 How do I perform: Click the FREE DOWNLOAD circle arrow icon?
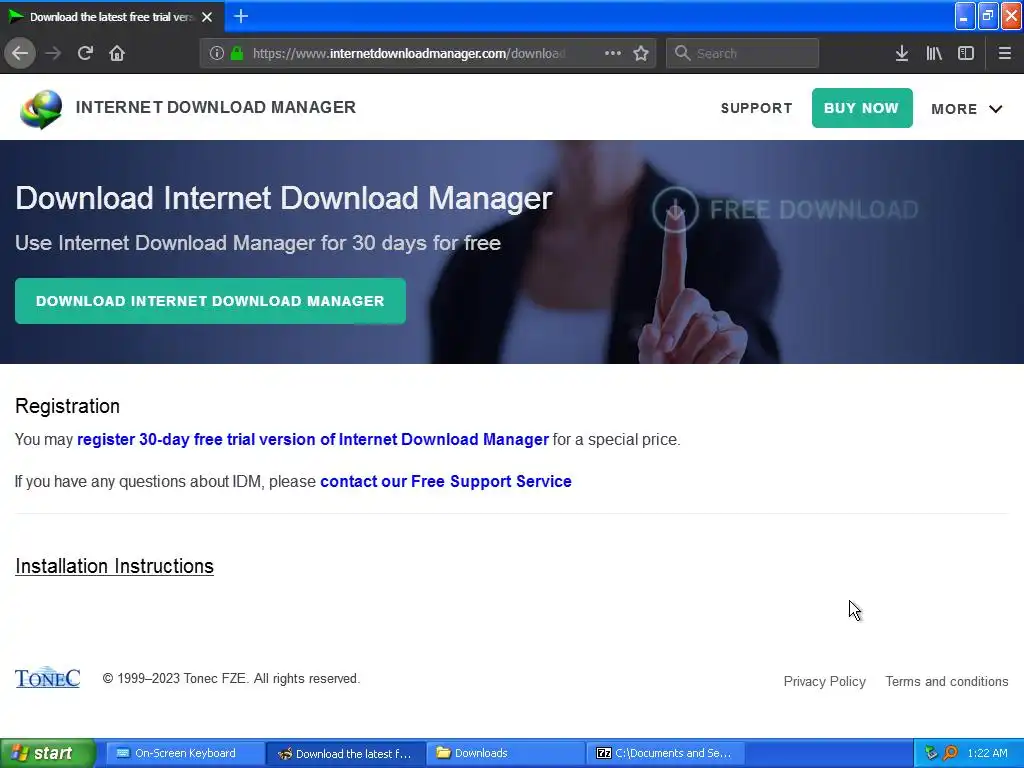675,210
